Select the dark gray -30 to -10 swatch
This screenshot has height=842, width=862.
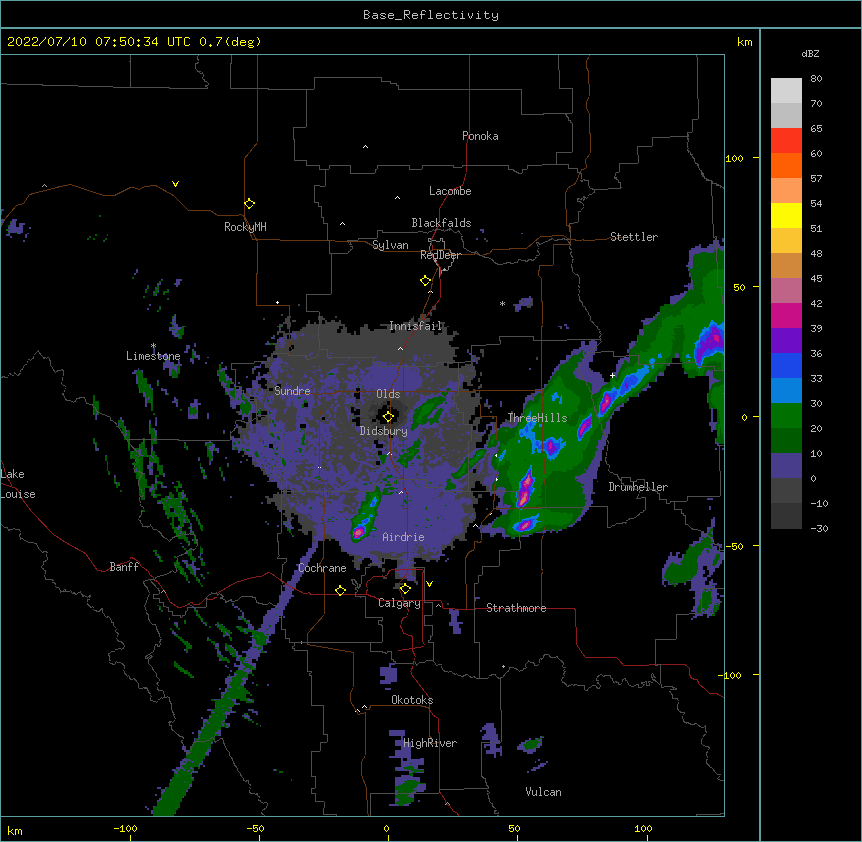coord(786,516)
